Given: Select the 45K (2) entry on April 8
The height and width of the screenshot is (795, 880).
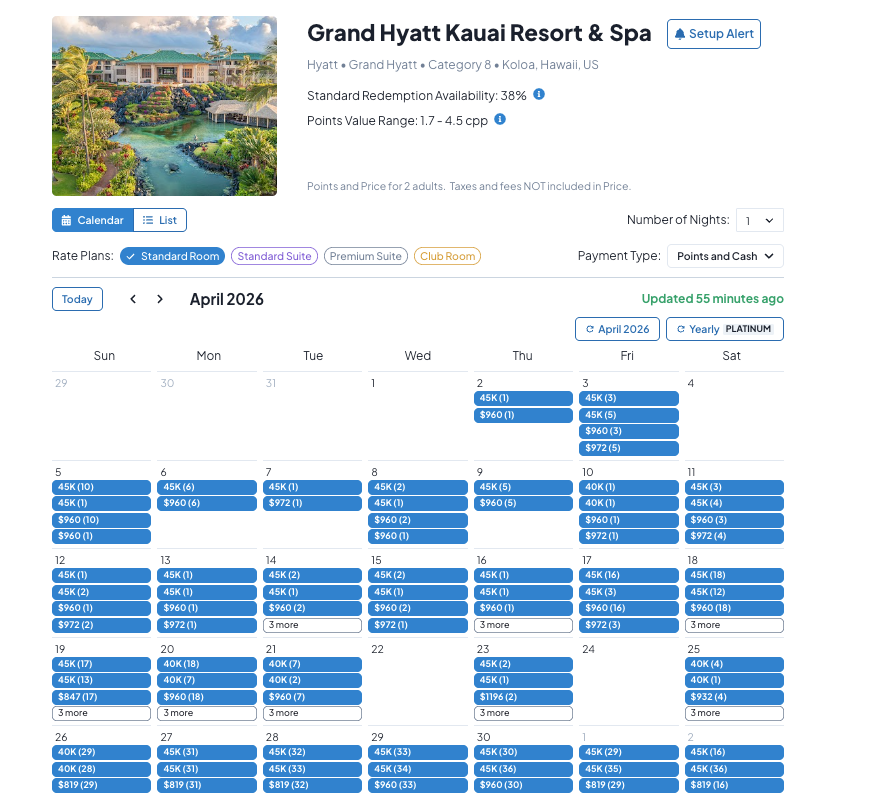Looking at the screenshot, I should (418, 487).
